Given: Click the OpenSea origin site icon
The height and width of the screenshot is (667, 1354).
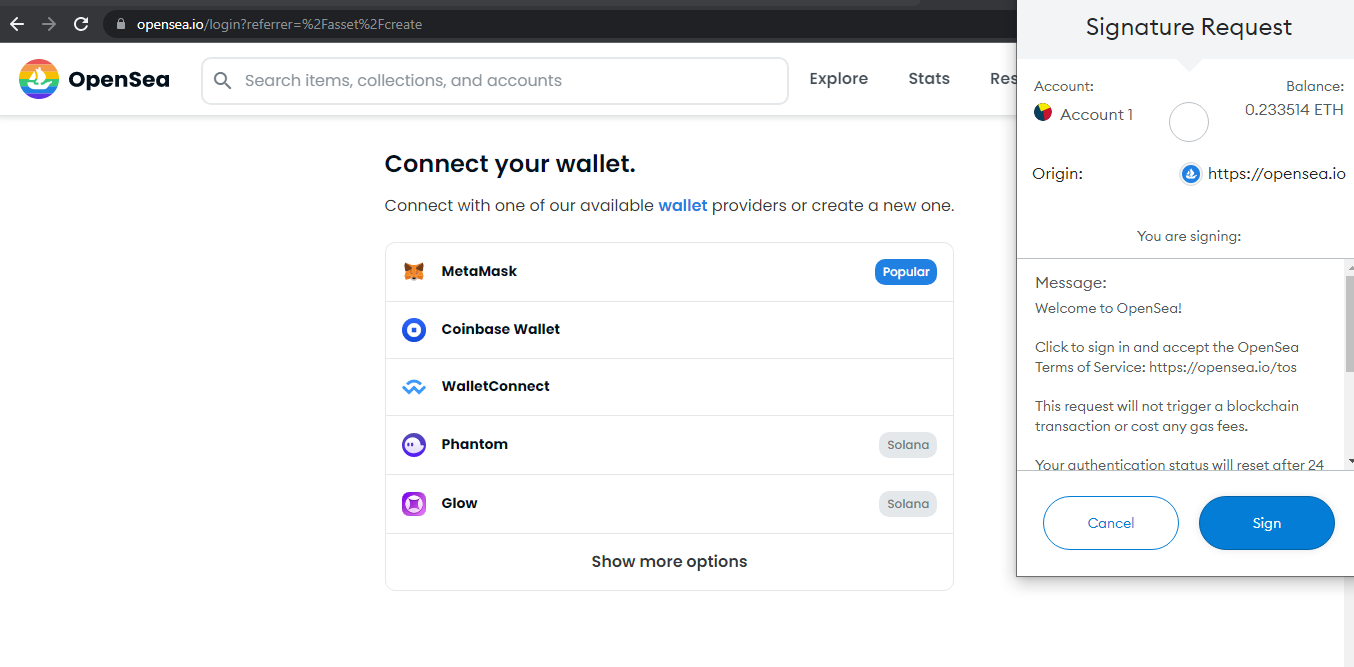Looking at the screenshot, I should tap(1191, 174).
